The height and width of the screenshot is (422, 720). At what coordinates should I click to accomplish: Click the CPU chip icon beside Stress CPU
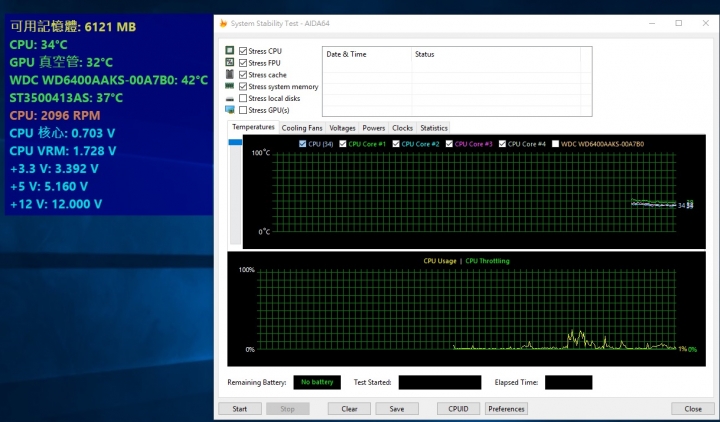230,50
